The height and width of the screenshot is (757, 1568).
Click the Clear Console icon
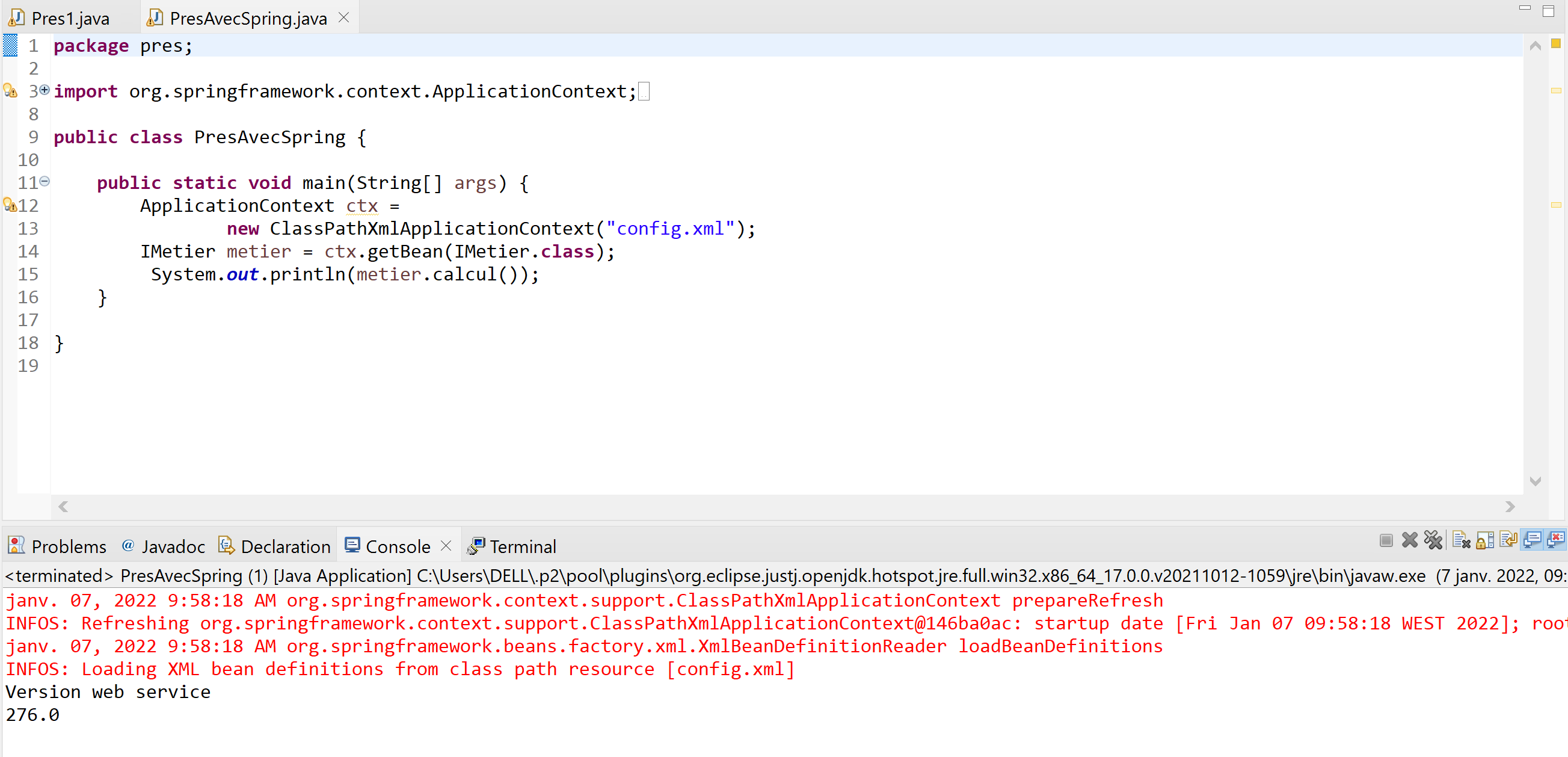1461,540
